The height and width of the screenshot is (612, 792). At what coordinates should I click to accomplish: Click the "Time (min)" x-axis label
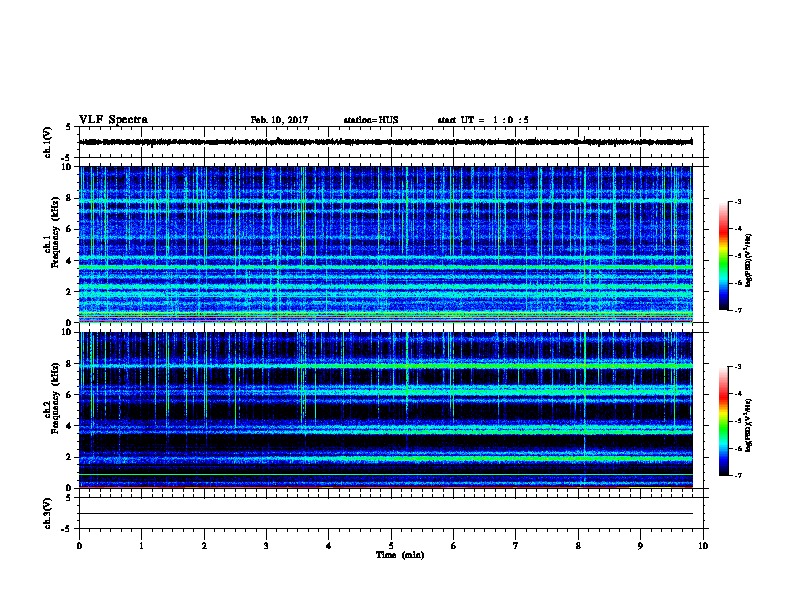(400, 555)
